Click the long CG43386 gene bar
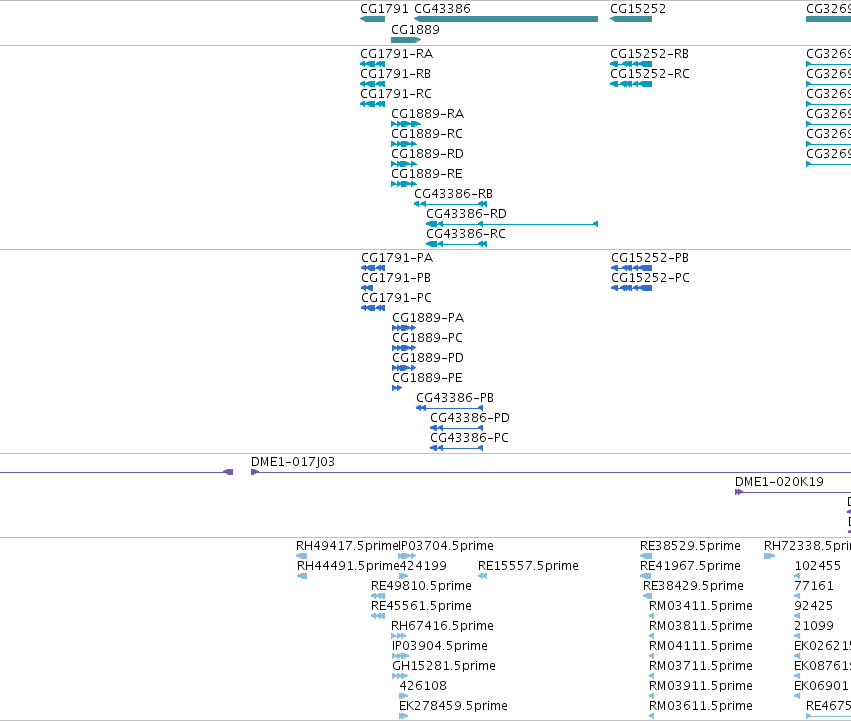The image size is (851, 721). [506, 19]
